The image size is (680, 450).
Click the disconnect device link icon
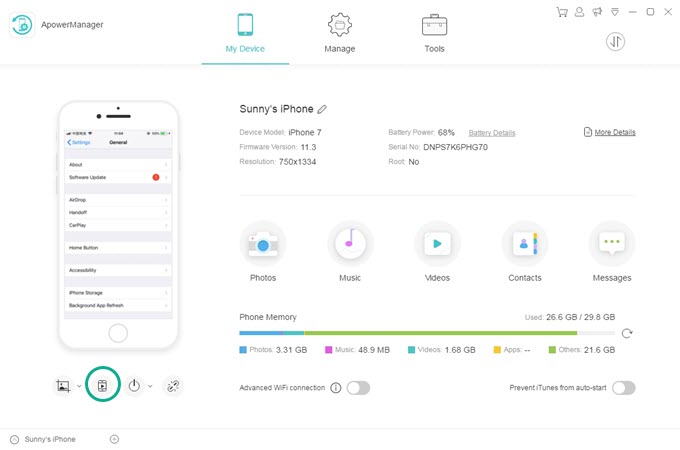pos(173,386)
